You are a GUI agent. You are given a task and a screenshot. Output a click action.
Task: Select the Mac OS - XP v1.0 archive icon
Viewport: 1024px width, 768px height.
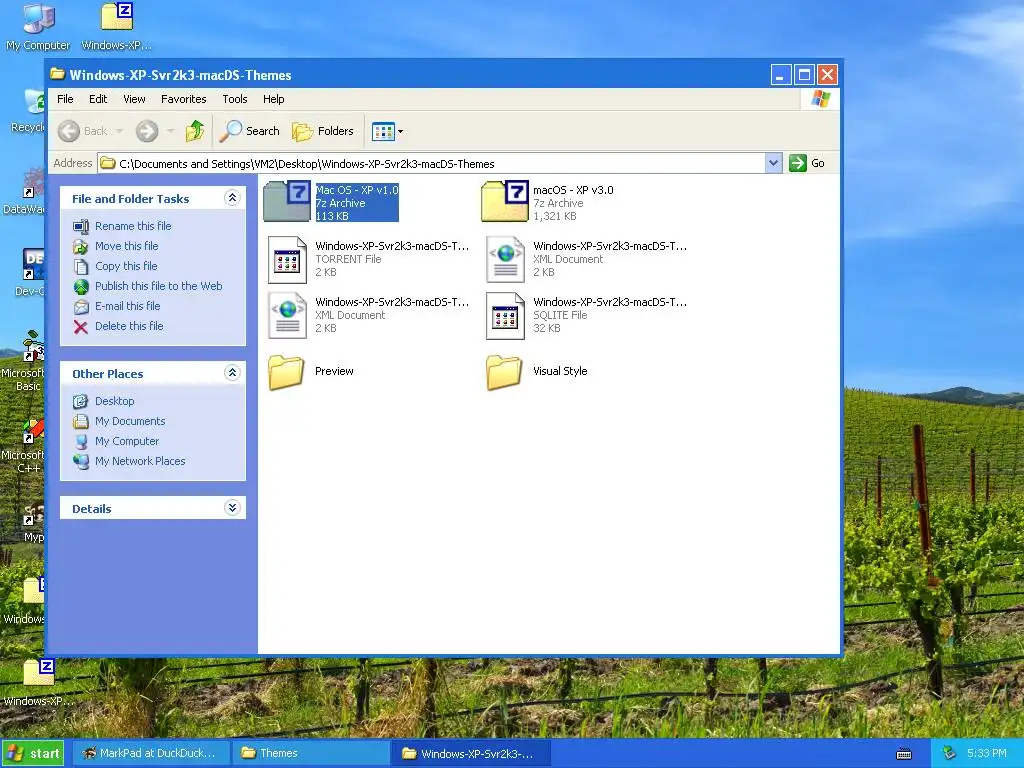point(287,201)
